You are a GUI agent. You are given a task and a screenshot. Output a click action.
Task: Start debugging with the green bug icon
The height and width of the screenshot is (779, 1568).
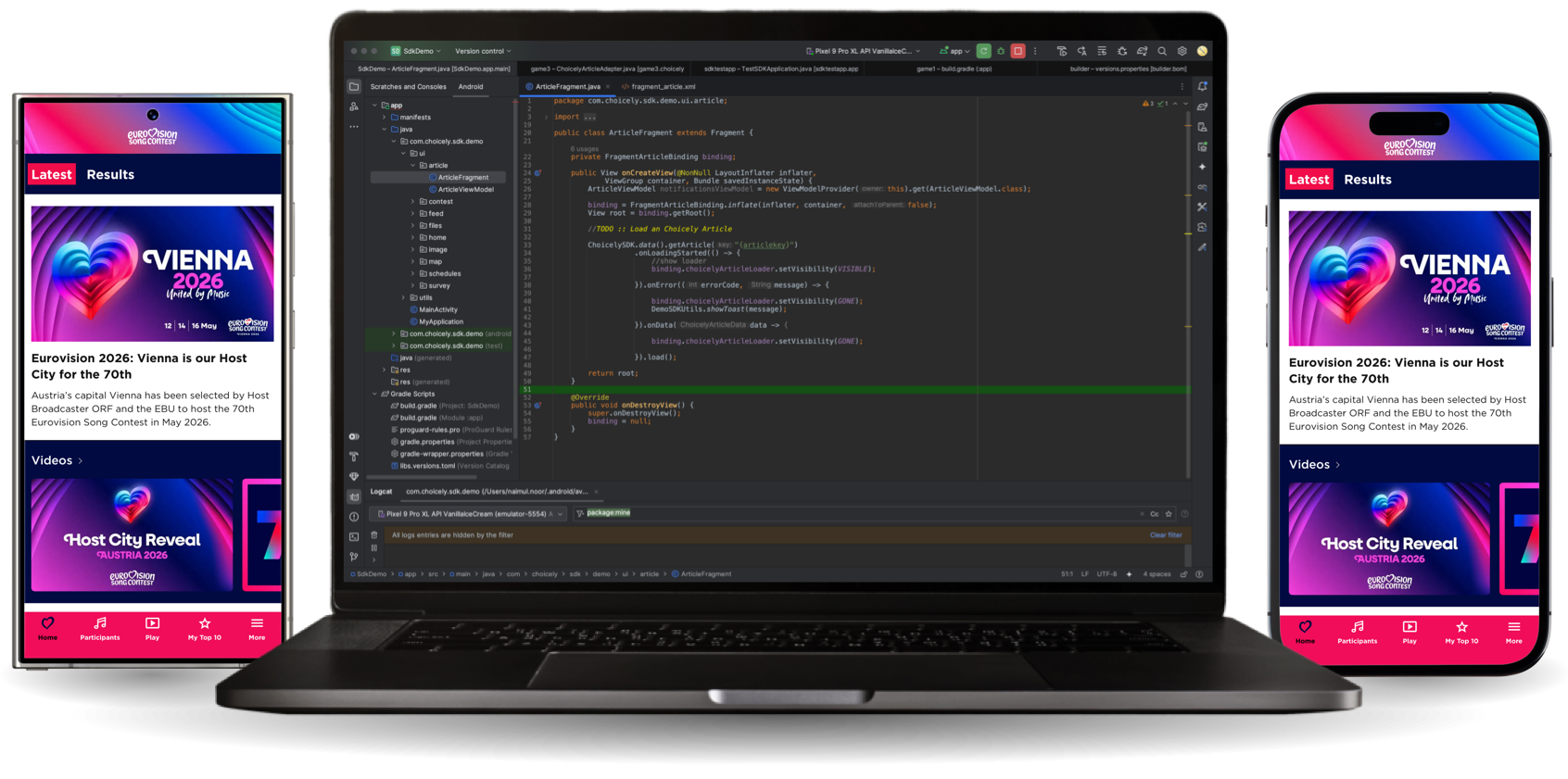[1001, 51]
